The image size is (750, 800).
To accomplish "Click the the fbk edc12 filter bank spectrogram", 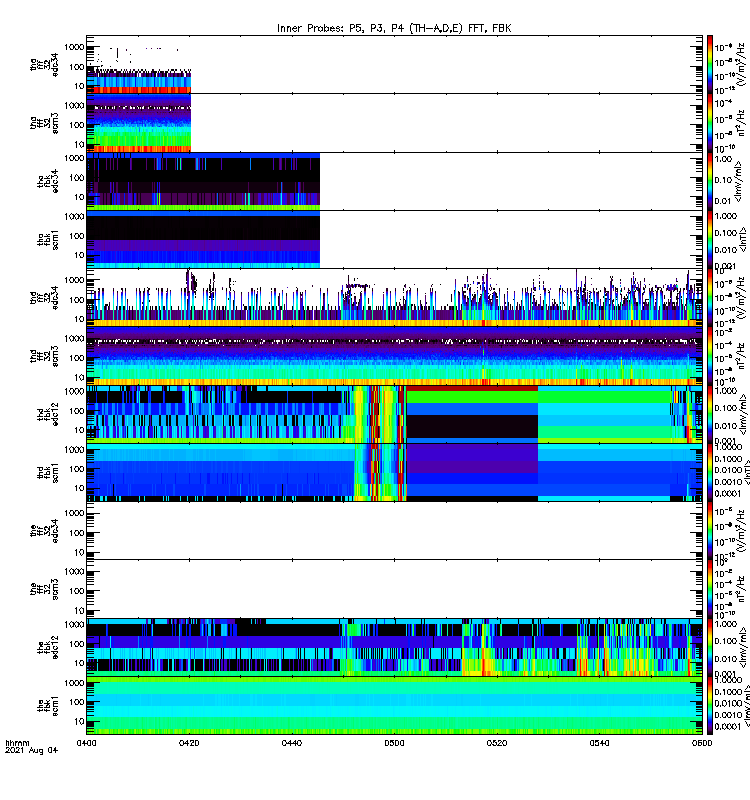I will 394,647.
